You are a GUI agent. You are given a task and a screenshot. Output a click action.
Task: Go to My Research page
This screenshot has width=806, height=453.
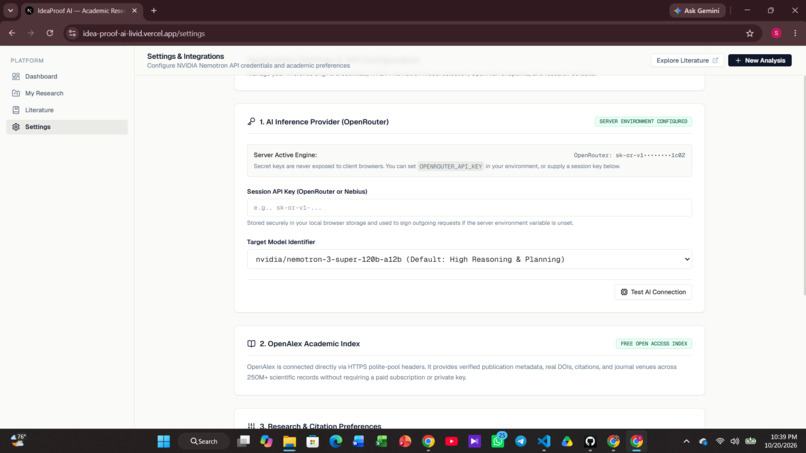coord(67,93)
